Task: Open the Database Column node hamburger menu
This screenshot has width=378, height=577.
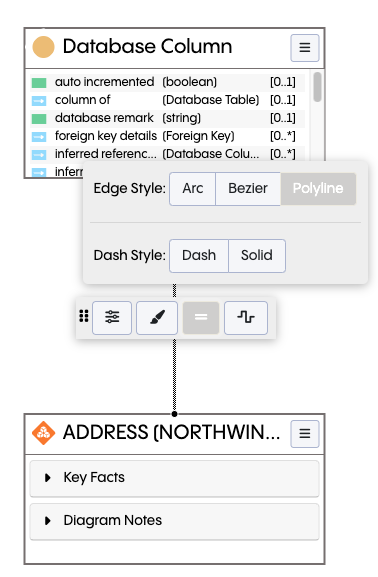Action: tap(304, 48)
